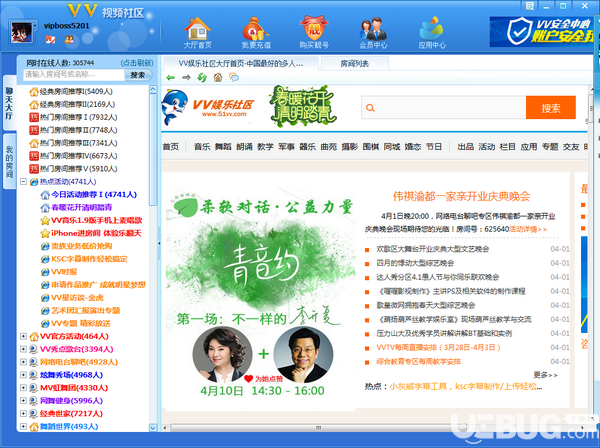Go back with the green left arrow
The height and width of the screenshot is (448, 600).
[x=171, y=78]
